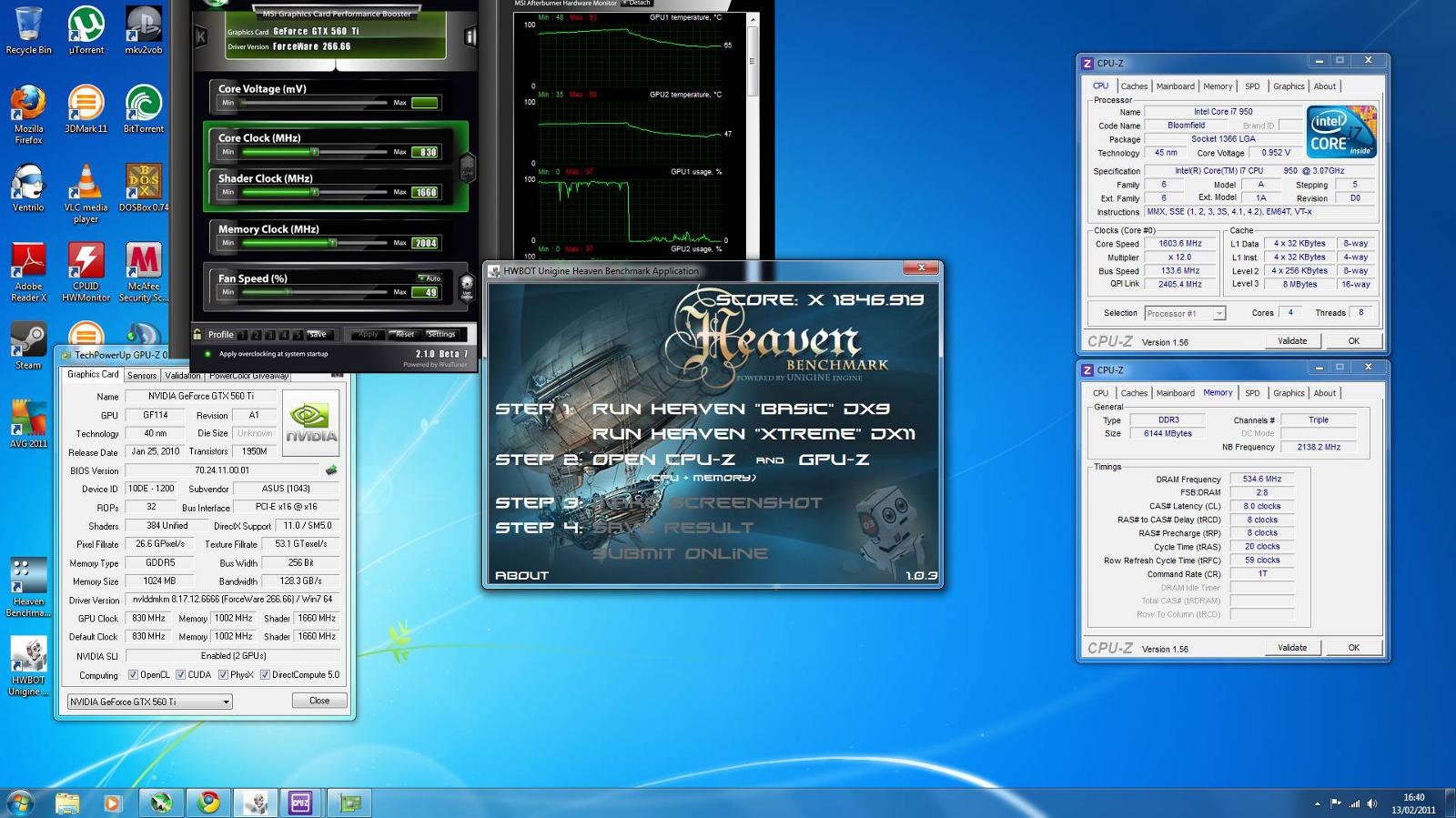Open Heaven Benchmark desktop shortcut
Screen dimensions: 1456x818
click(28, 588)
